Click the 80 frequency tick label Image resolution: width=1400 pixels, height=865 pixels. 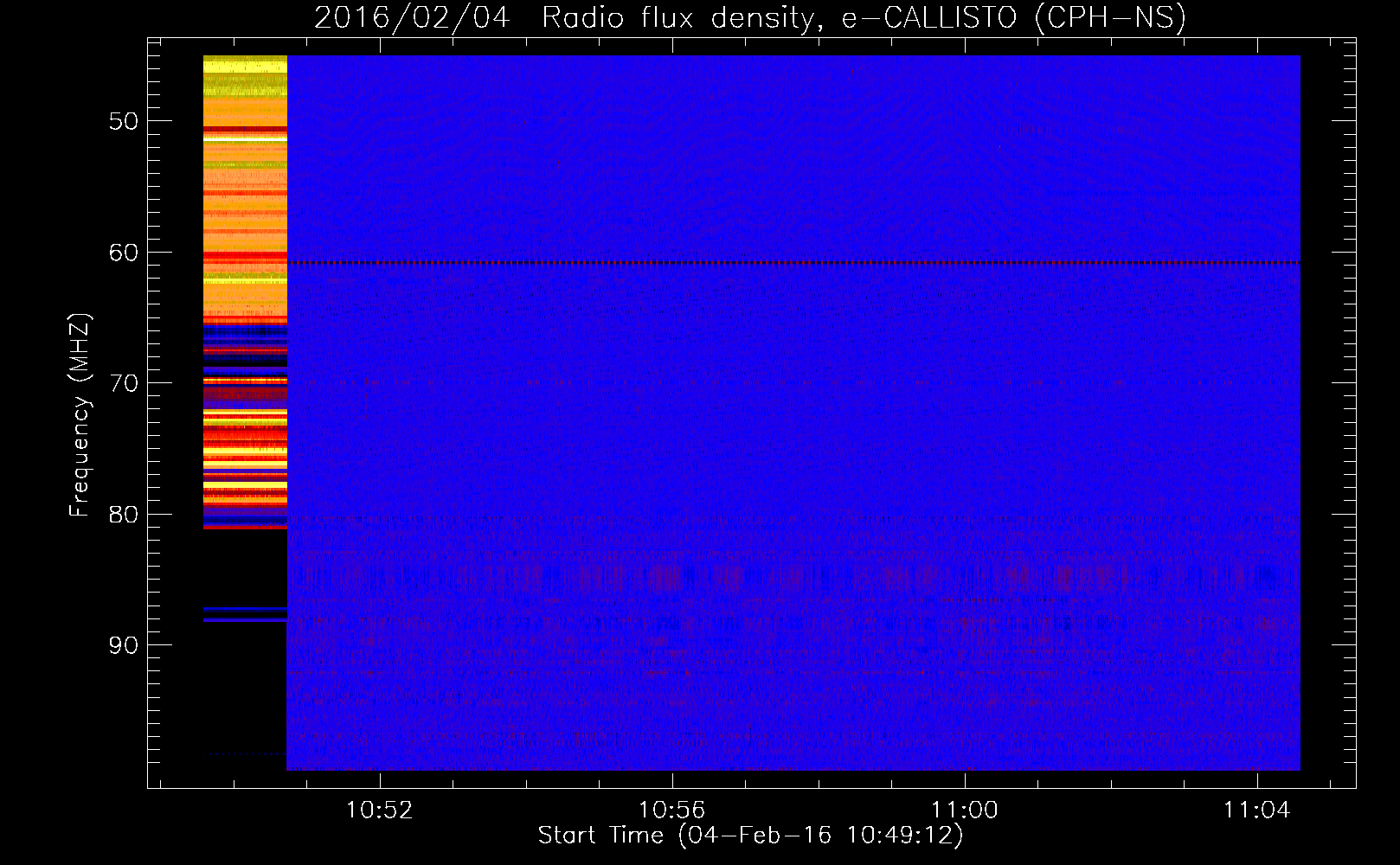tap(124, 515)
